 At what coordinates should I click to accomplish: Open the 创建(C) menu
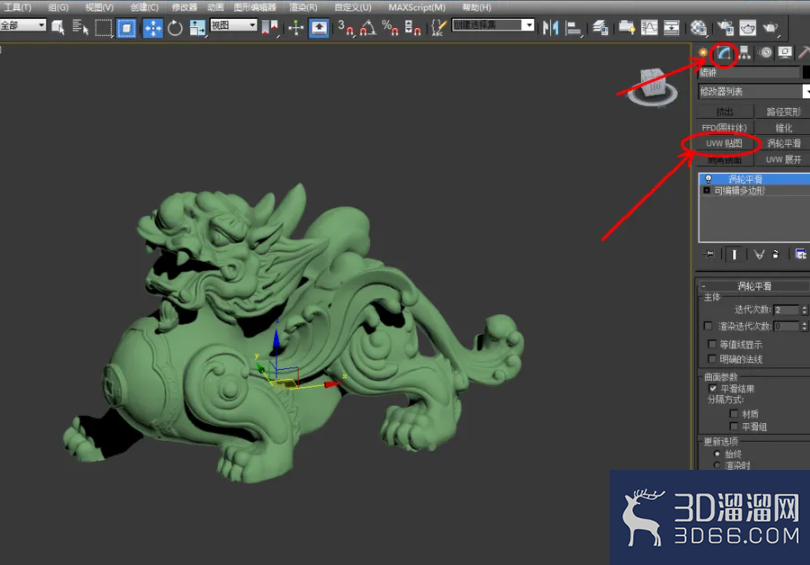tap(144, 7)
